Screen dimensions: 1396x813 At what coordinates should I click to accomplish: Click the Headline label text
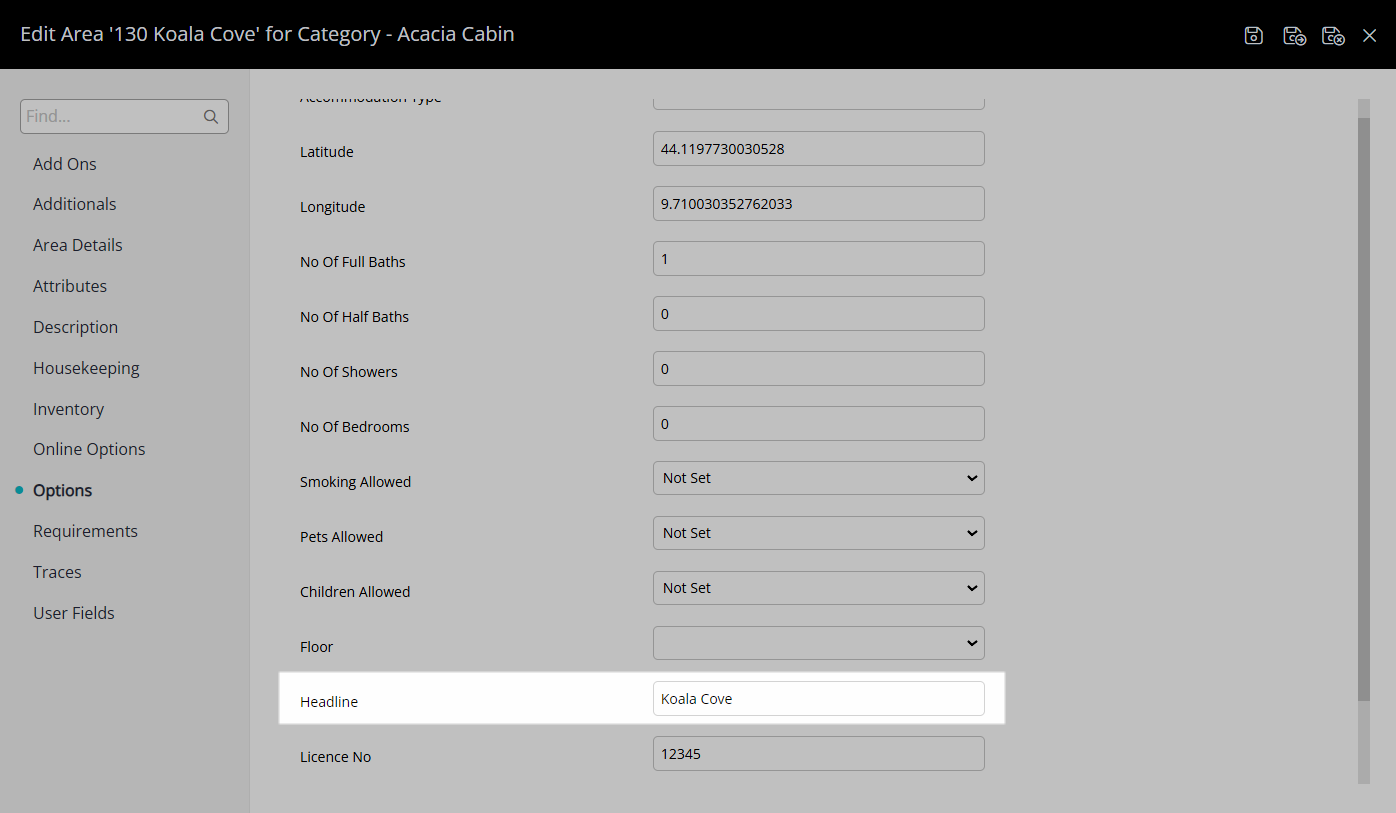pyautogui.click(x=329, y=702)
